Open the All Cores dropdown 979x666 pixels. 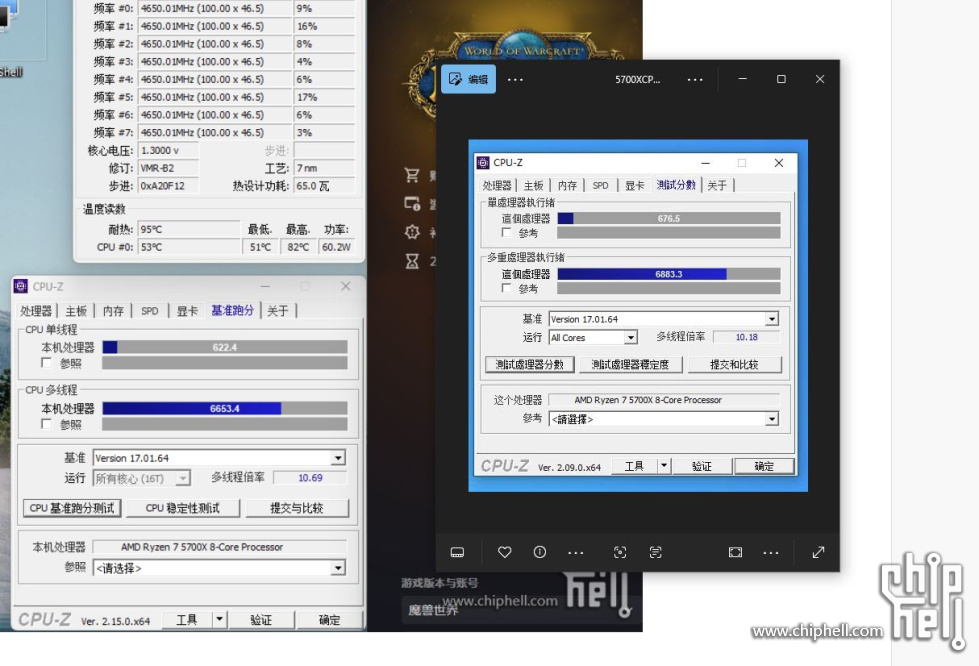click(631, 337)
